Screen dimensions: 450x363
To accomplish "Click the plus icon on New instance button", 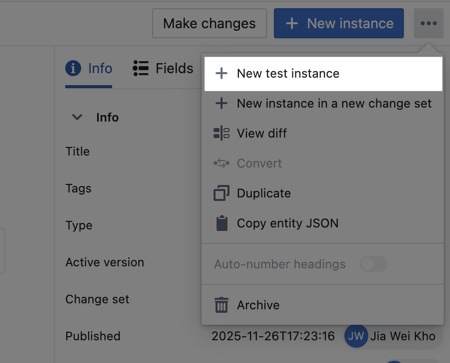I will point(292,24).
